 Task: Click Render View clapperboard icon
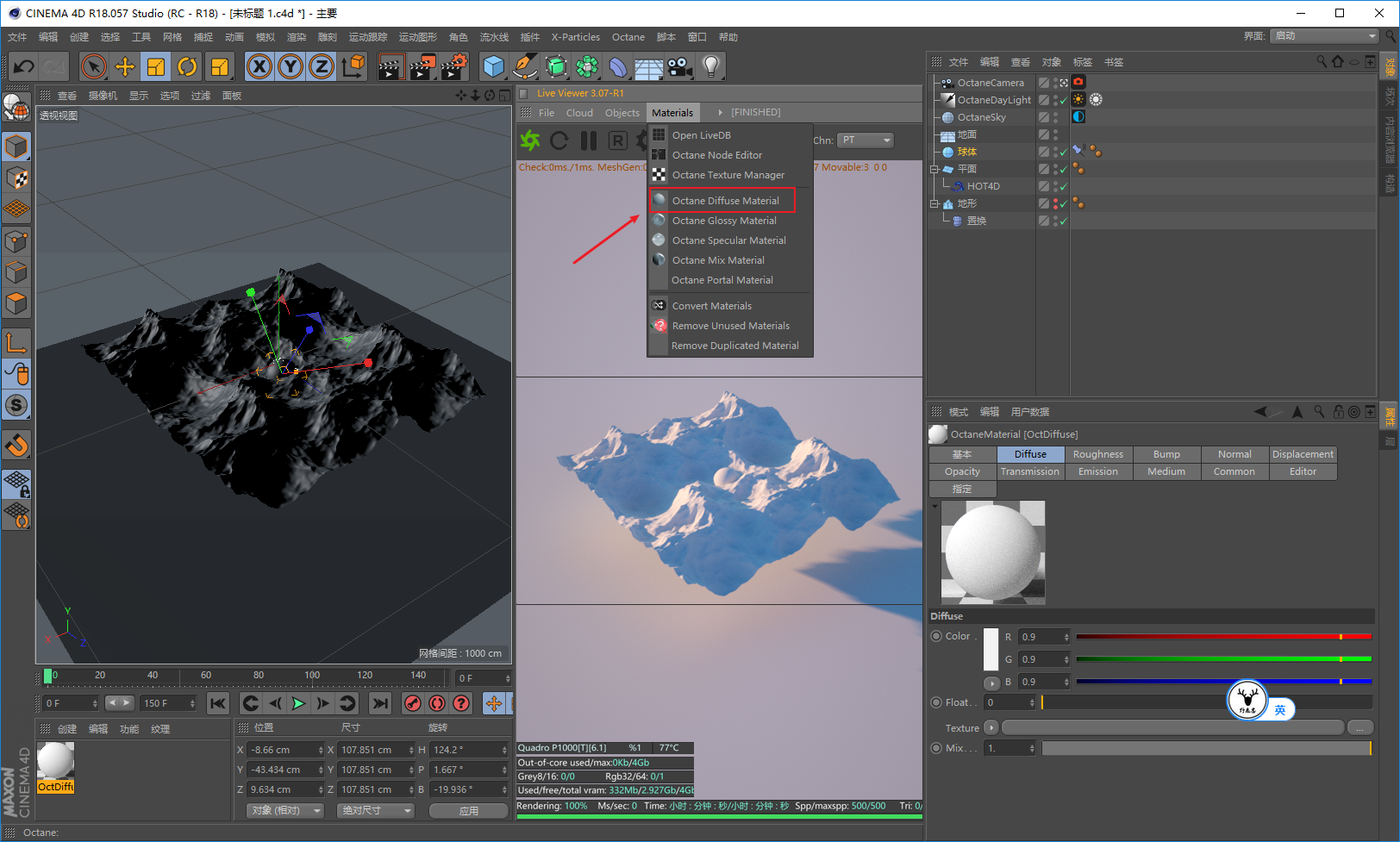(x=391, y=66)
